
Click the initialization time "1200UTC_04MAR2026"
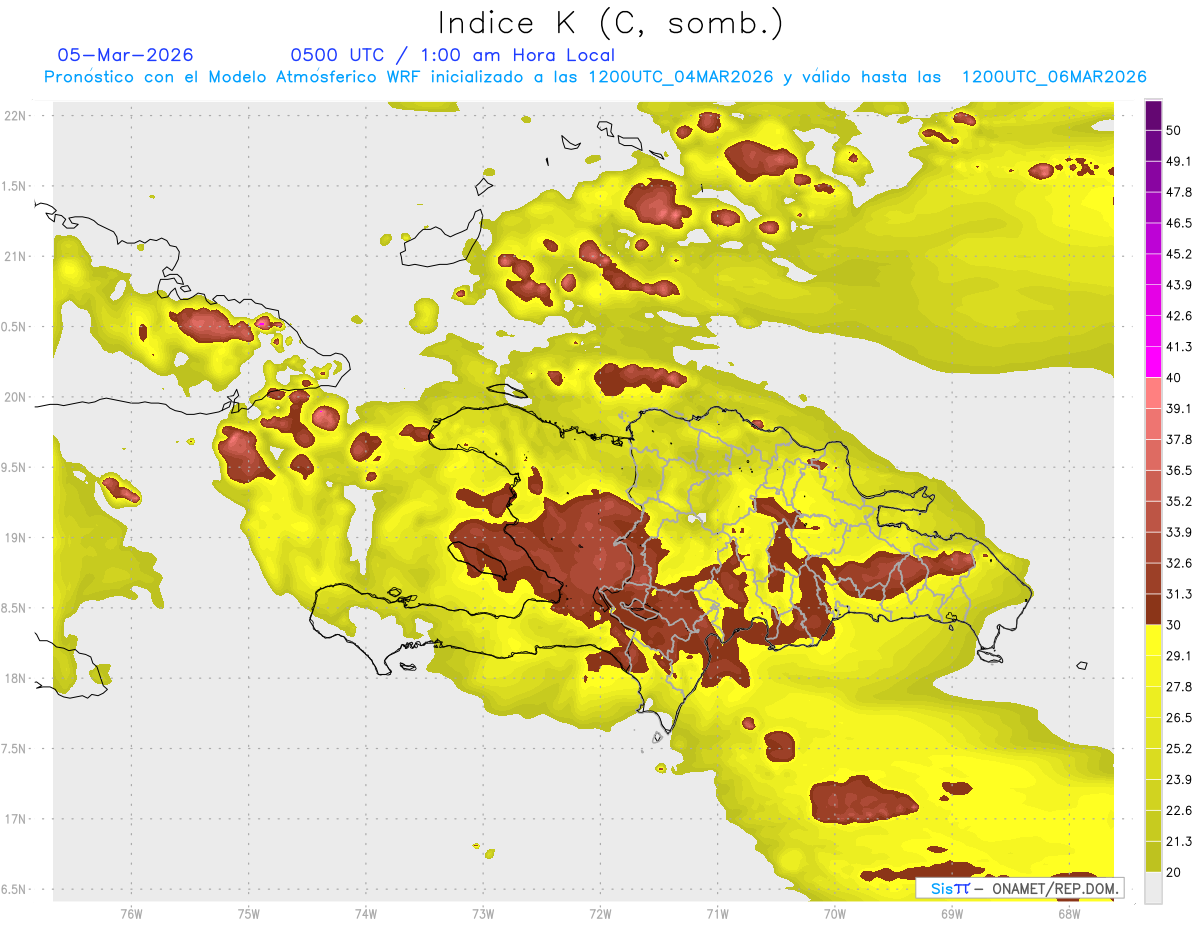[680, 76]
